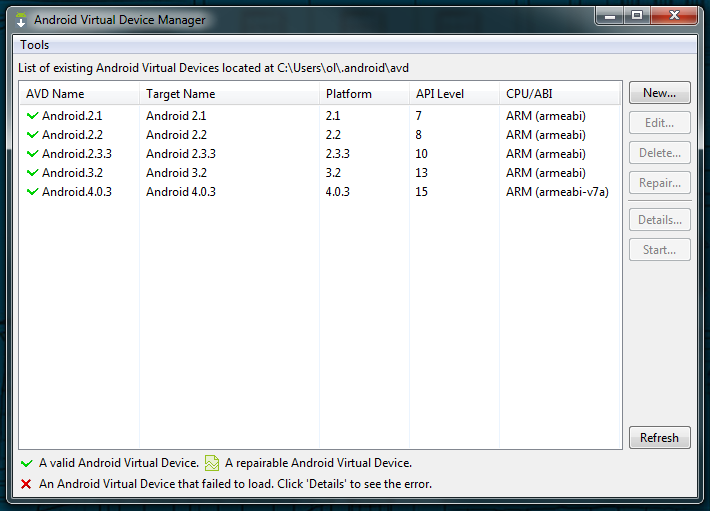Click green checkmark icon for Android.3.2
710x511 pixels.
click(x=32, y=173)
